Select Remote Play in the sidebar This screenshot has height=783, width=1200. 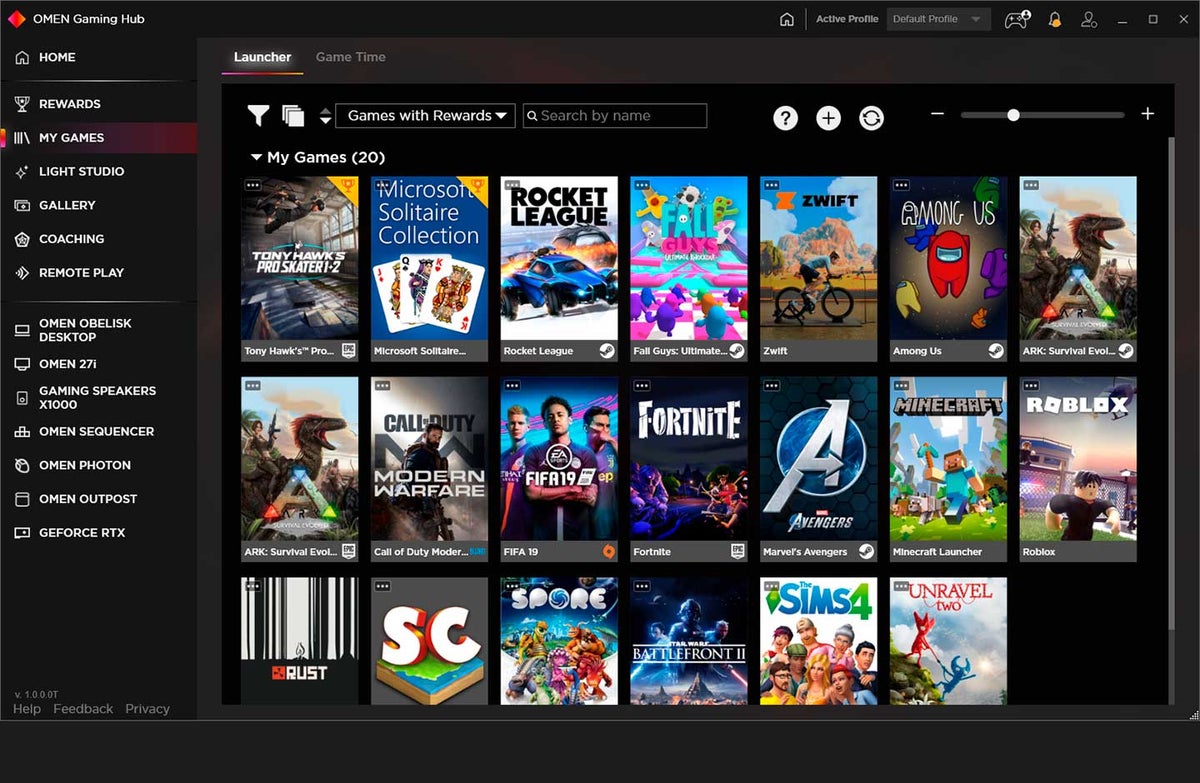(81, 272)
